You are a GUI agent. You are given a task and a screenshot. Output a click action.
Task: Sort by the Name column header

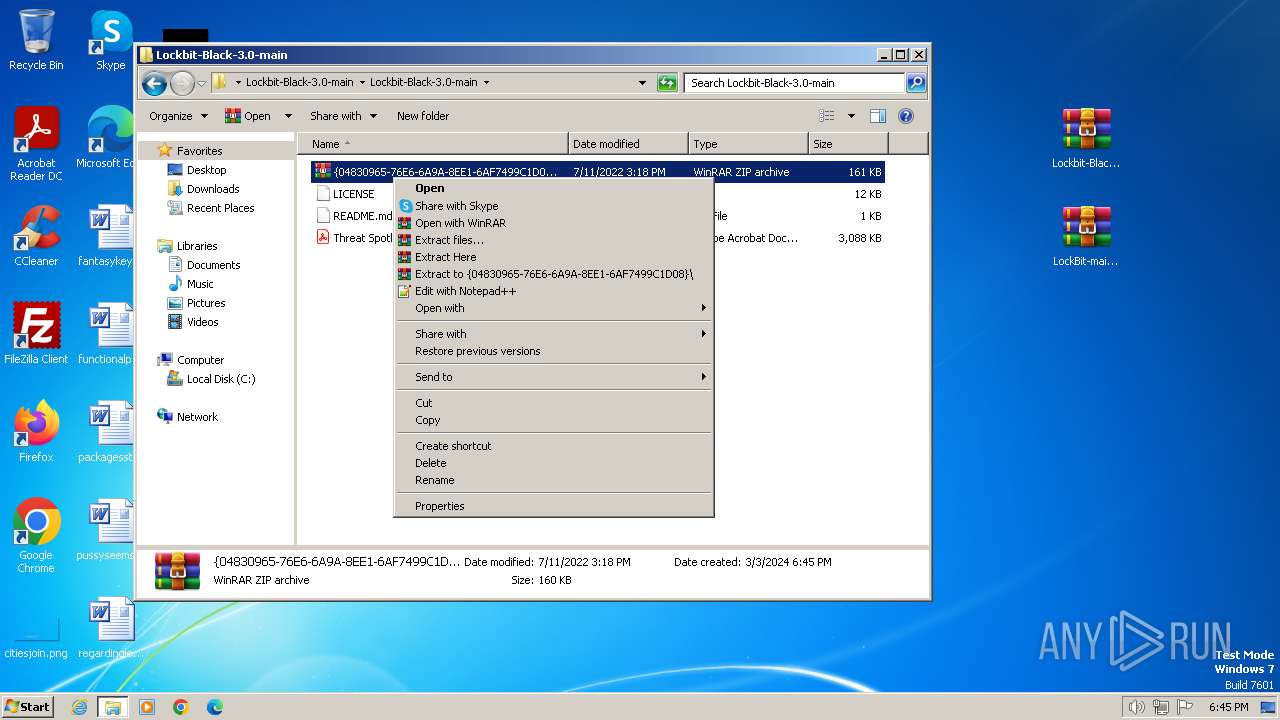click(433, 144)
